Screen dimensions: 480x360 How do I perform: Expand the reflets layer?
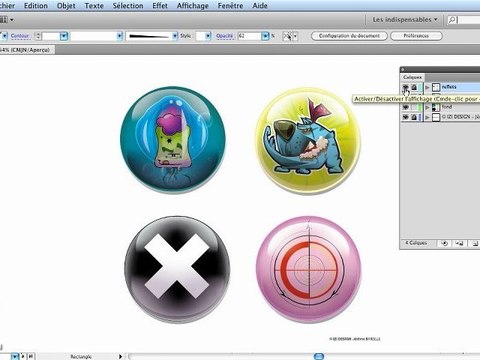click(x=427, y=87)
